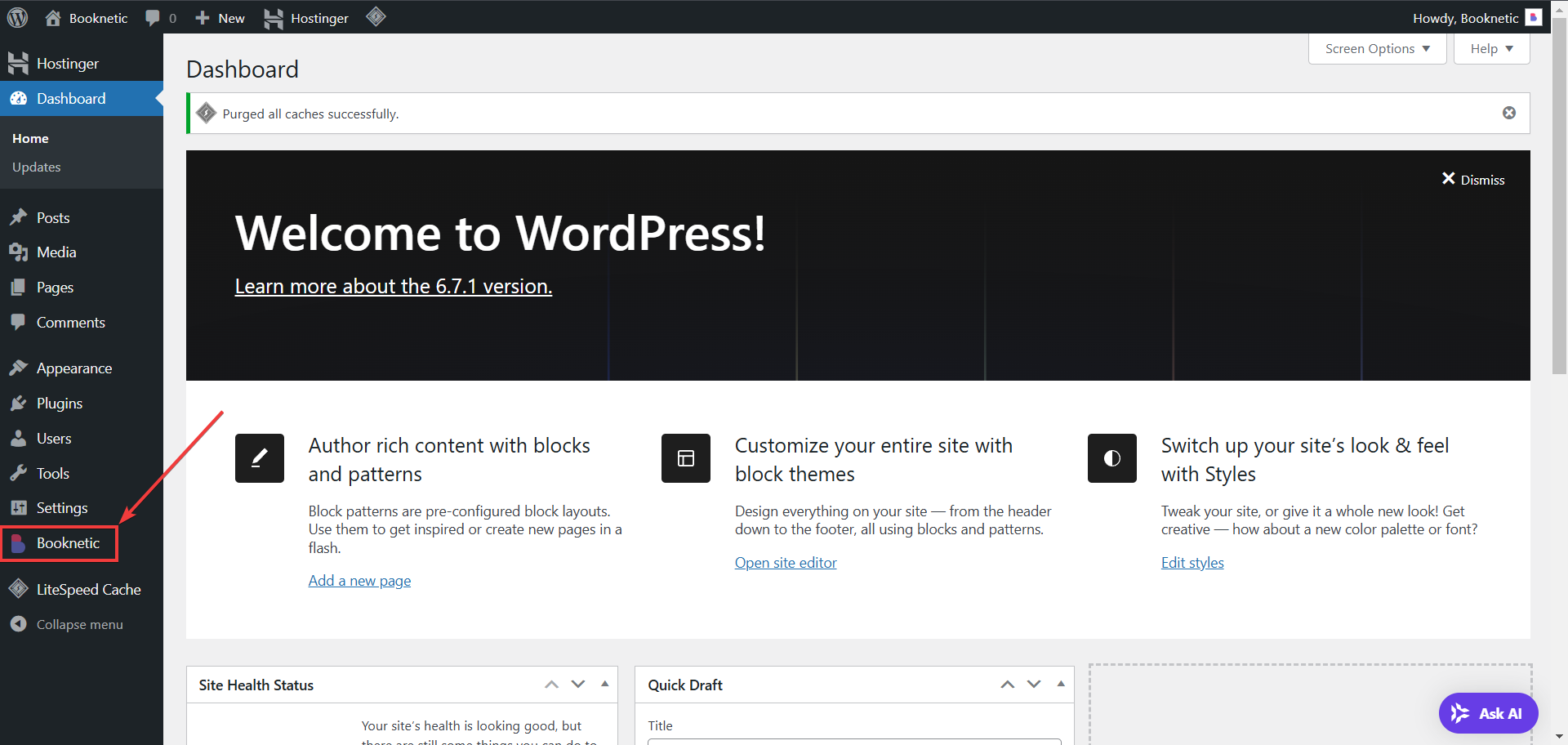This screenshot has width=1568, height=745.
Task: Click the Collapse menu arrow icon
Action: pyautogui.click(x=18, y=623)
